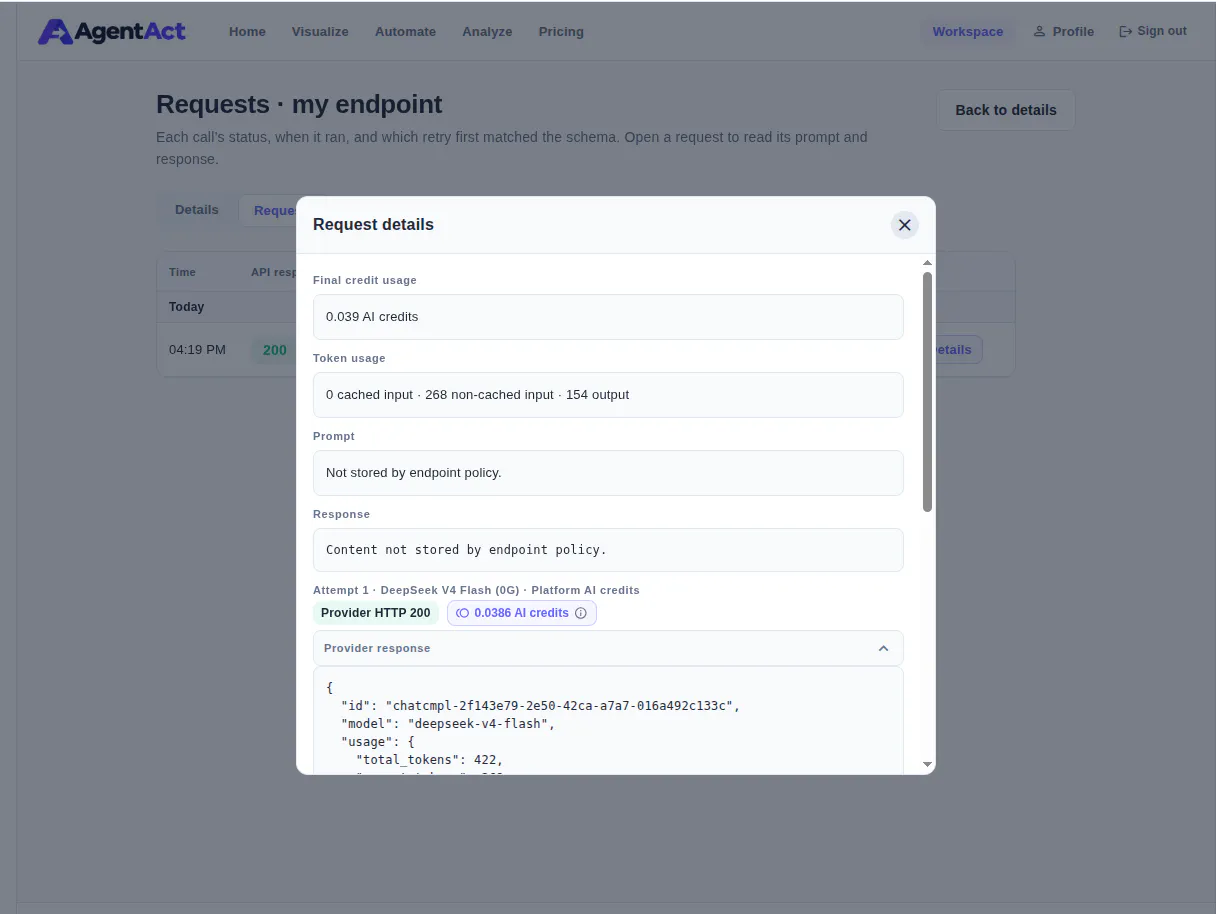
Task: Click the "model": "deepseek-v4-flash" line
Action: click(448, 724)
